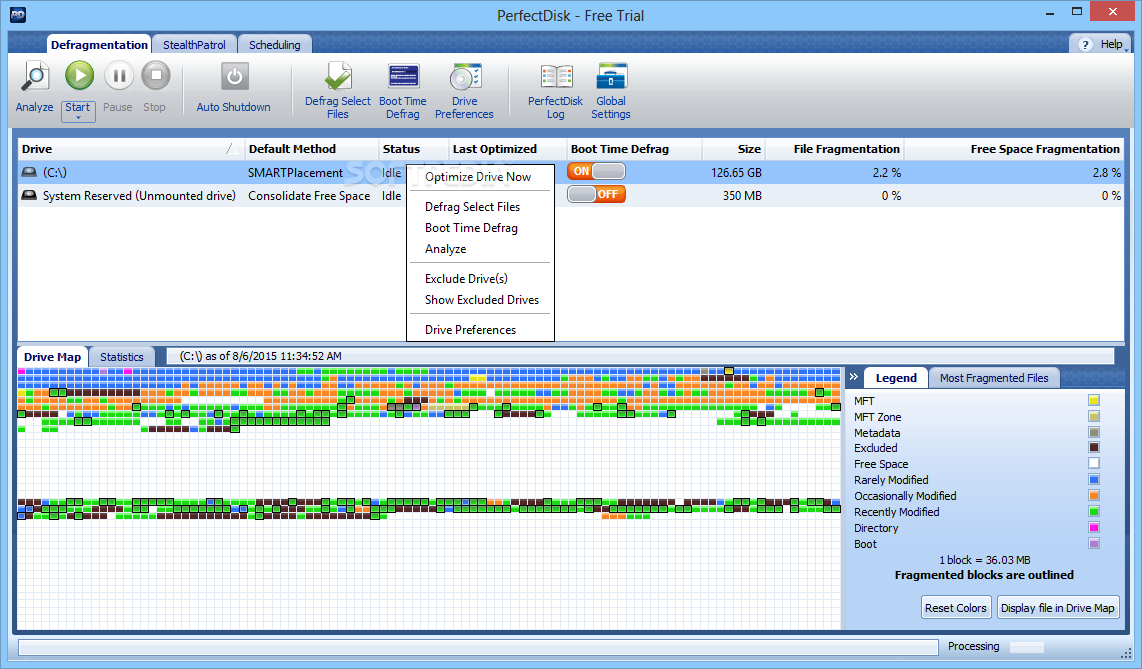The image size is (1142, 669).
Task: Click the Rarely Modified color swatch
Action: [1094, 480]
